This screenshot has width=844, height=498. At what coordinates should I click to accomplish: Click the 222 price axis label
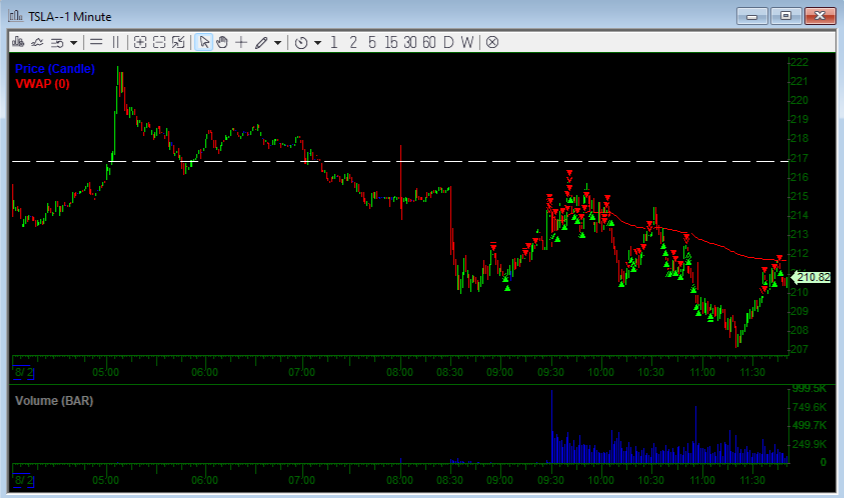(799, 62)
